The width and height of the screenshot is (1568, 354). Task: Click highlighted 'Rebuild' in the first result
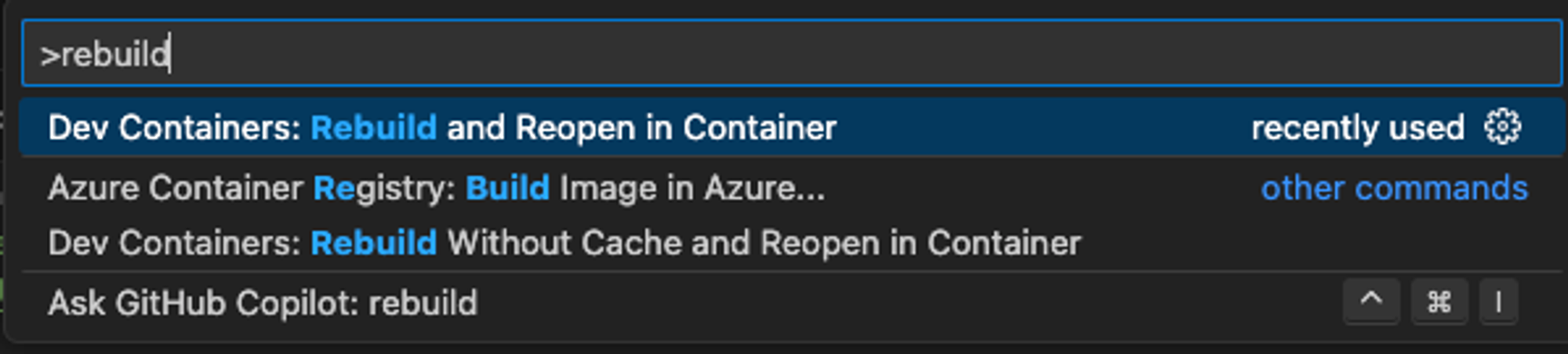click(x=373, y=128)
